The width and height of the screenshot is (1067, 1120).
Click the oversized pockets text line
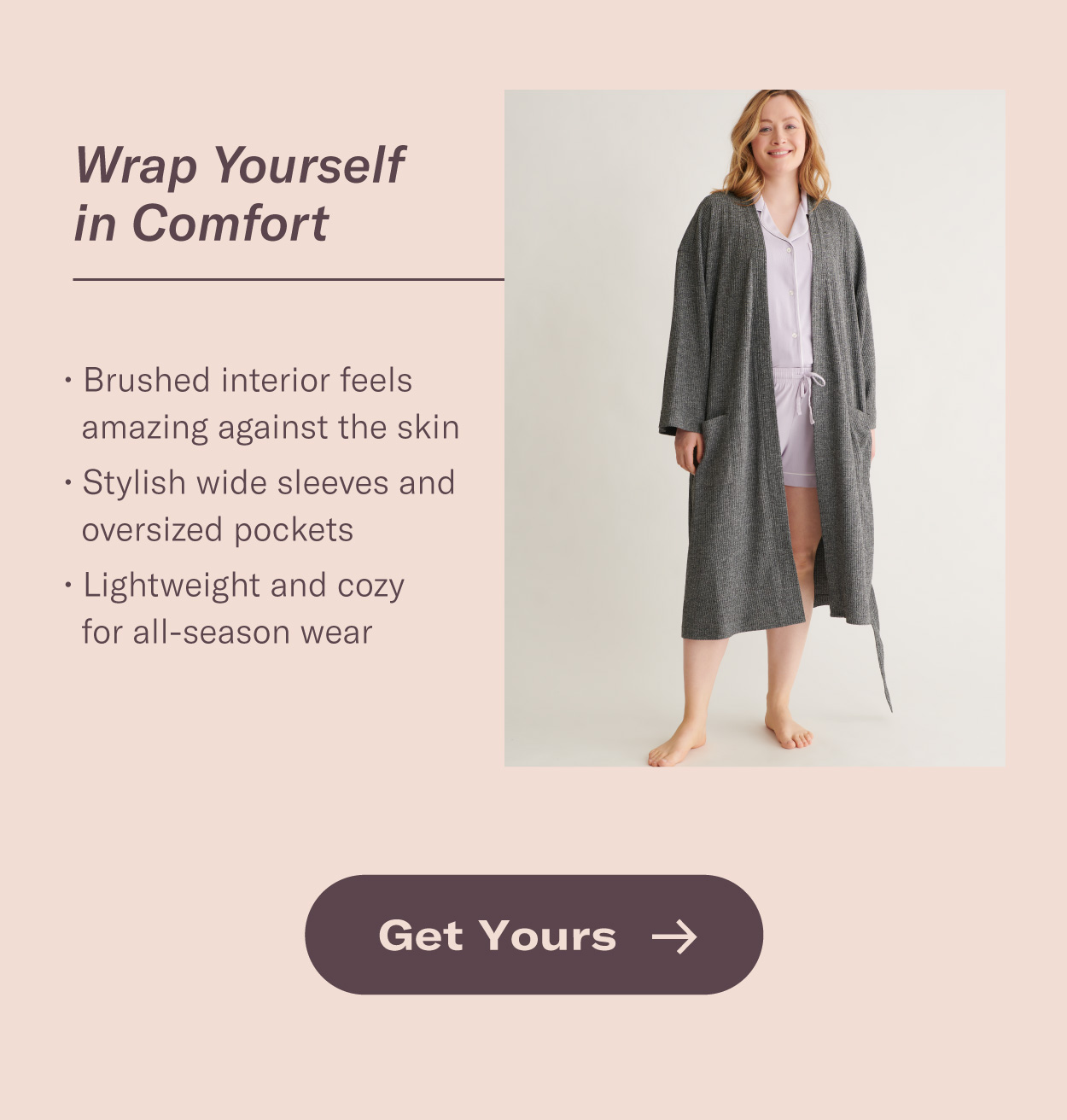tap(218, 530)
